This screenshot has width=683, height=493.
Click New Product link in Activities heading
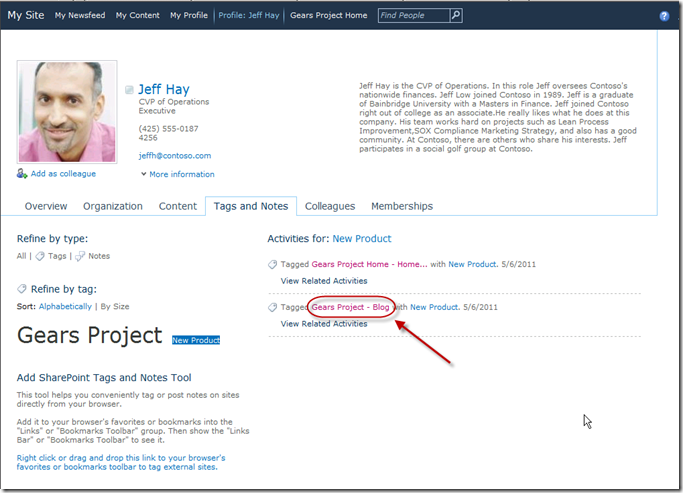pyautogui.click(x=362, y=239)
